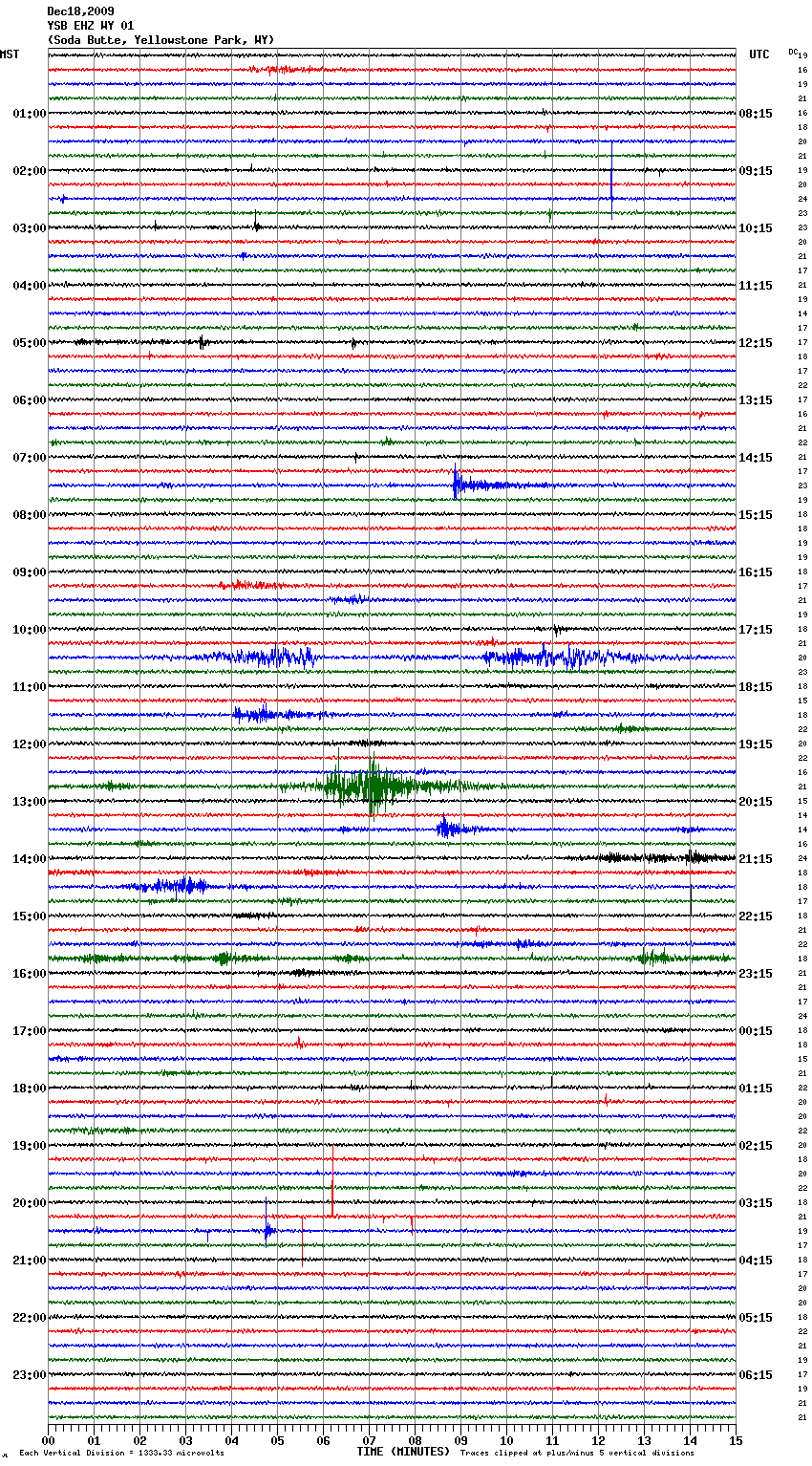Click the bottom axis minute tick "07"
812x1466 pixels.
[x=369, y=1440]
